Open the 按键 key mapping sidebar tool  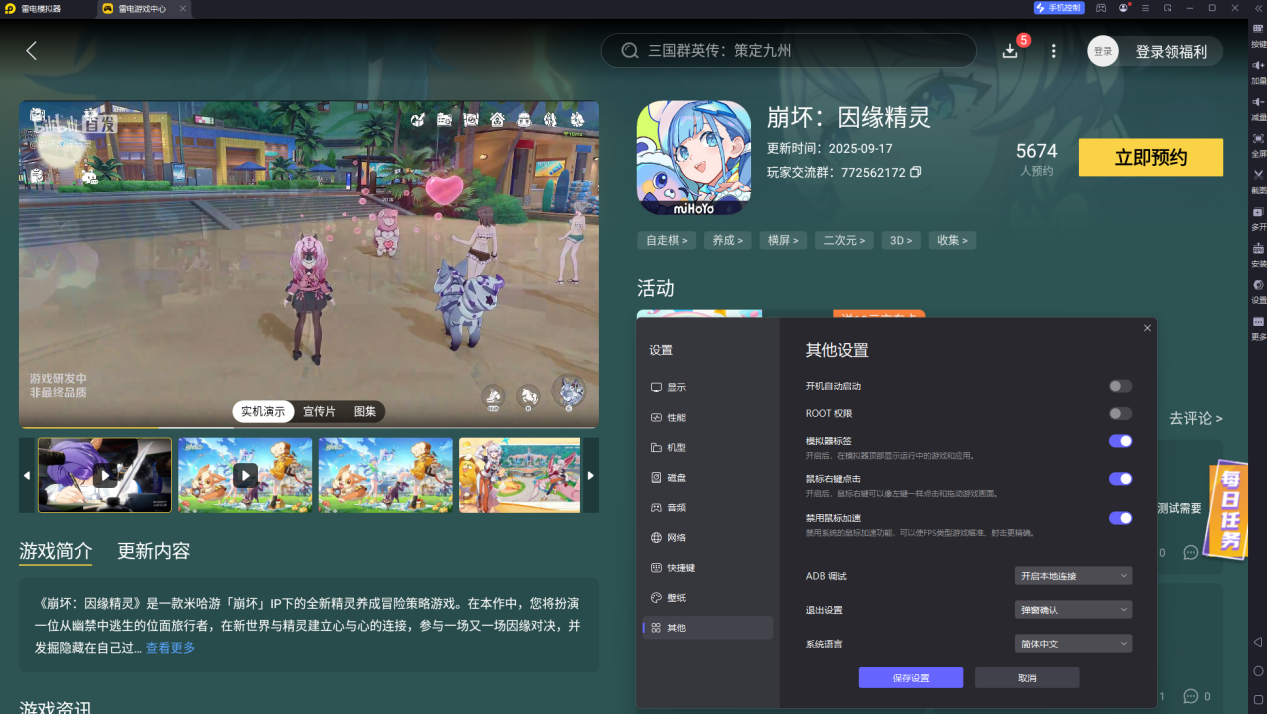pyautogui.click(x=1258, y=35)
